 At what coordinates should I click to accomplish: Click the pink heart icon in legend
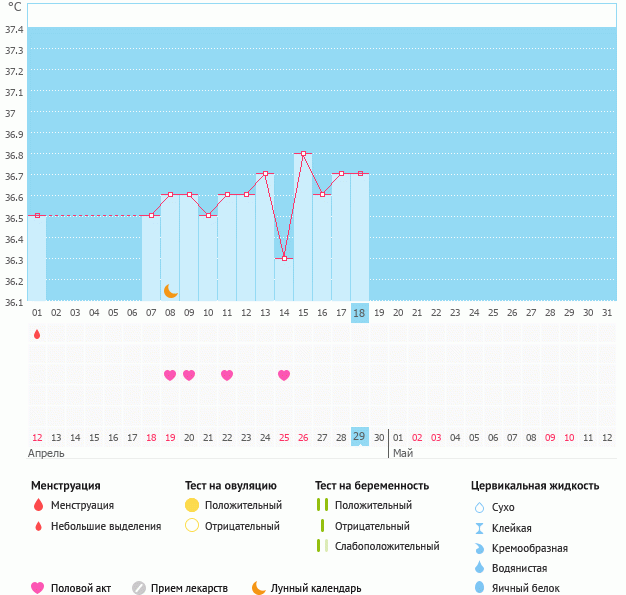click(x=38, y=588)
